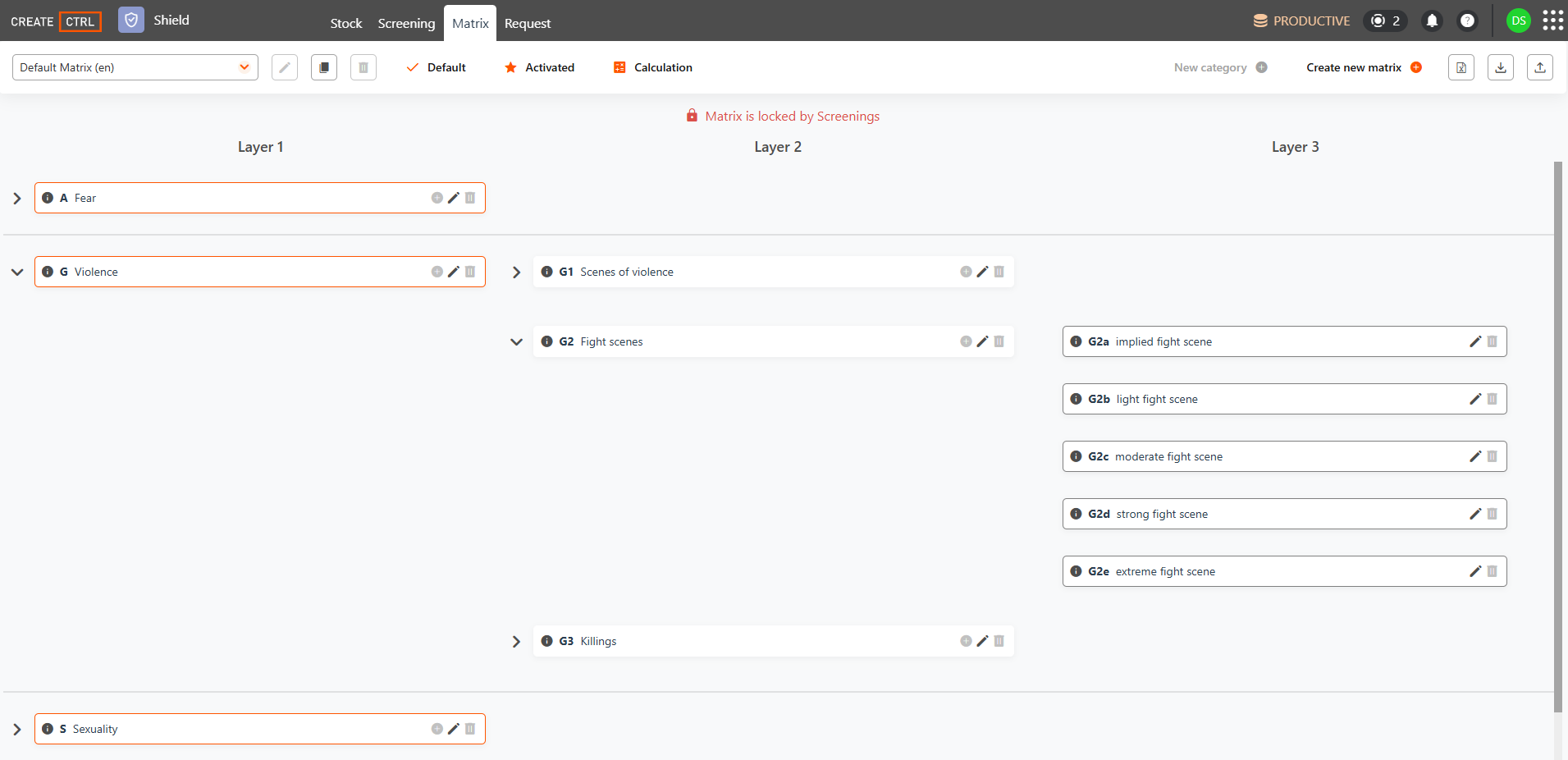
Task: Click the copy matrix icon in toolbar
Action: pos(324,67)
